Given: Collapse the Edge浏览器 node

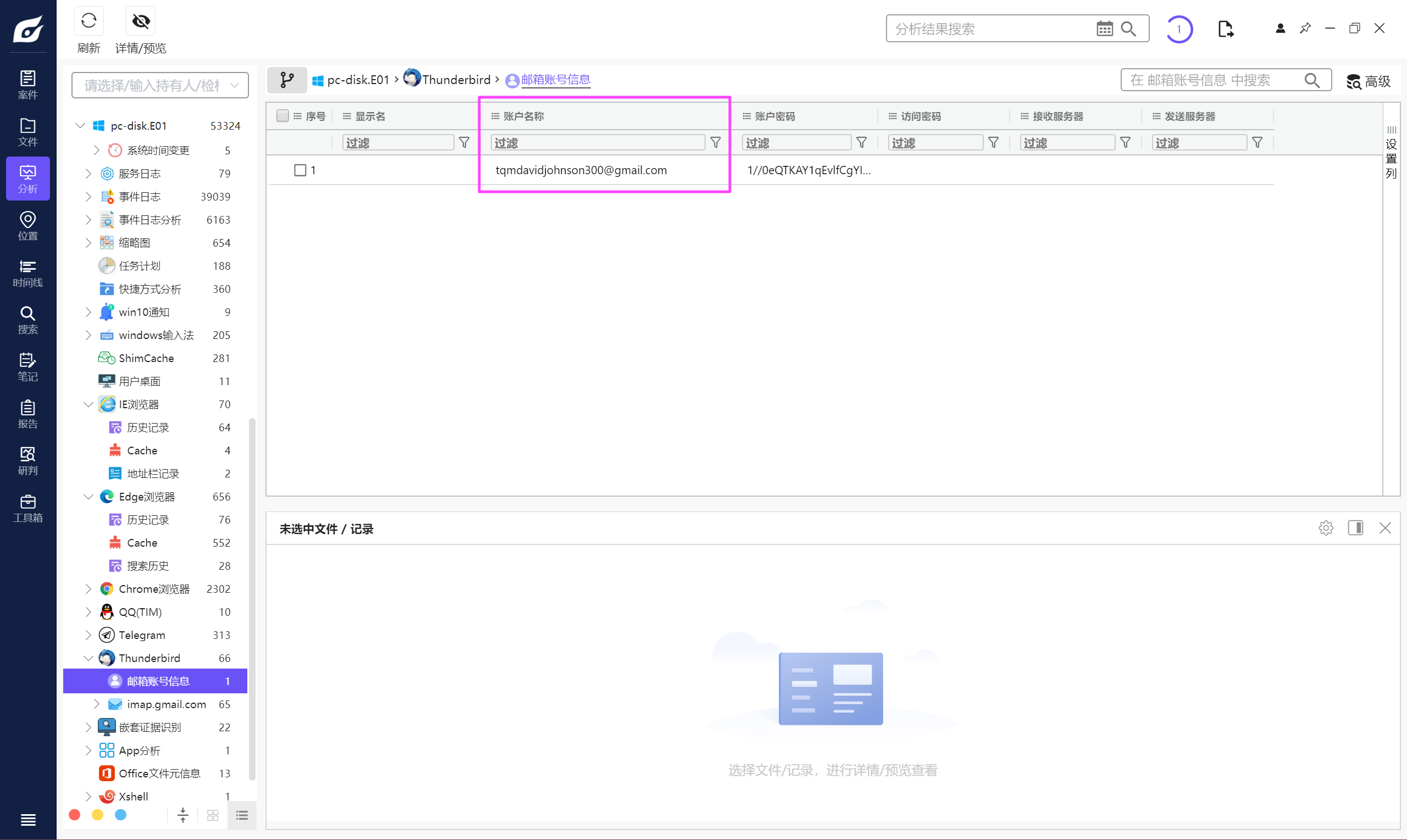Looking at the screenshot, I should tap(88, 497).
